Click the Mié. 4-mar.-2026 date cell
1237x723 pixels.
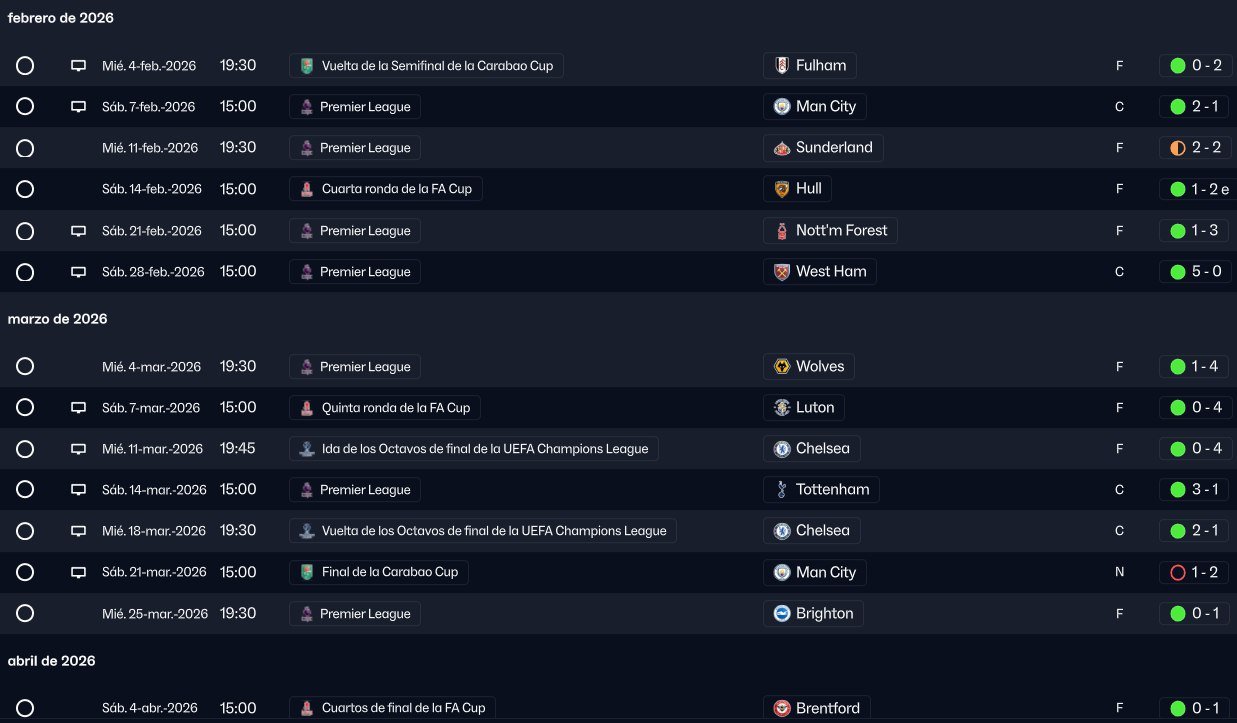click(151, 367)
